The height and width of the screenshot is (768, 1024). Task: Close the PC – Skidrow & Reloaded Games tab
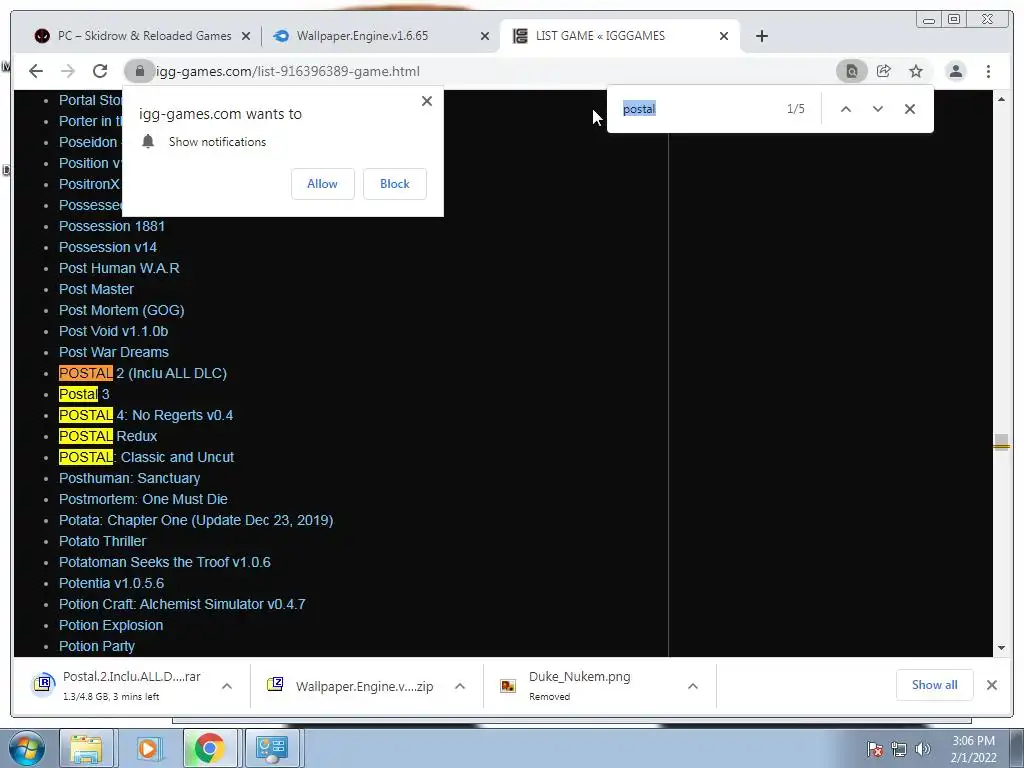[246, 37]
